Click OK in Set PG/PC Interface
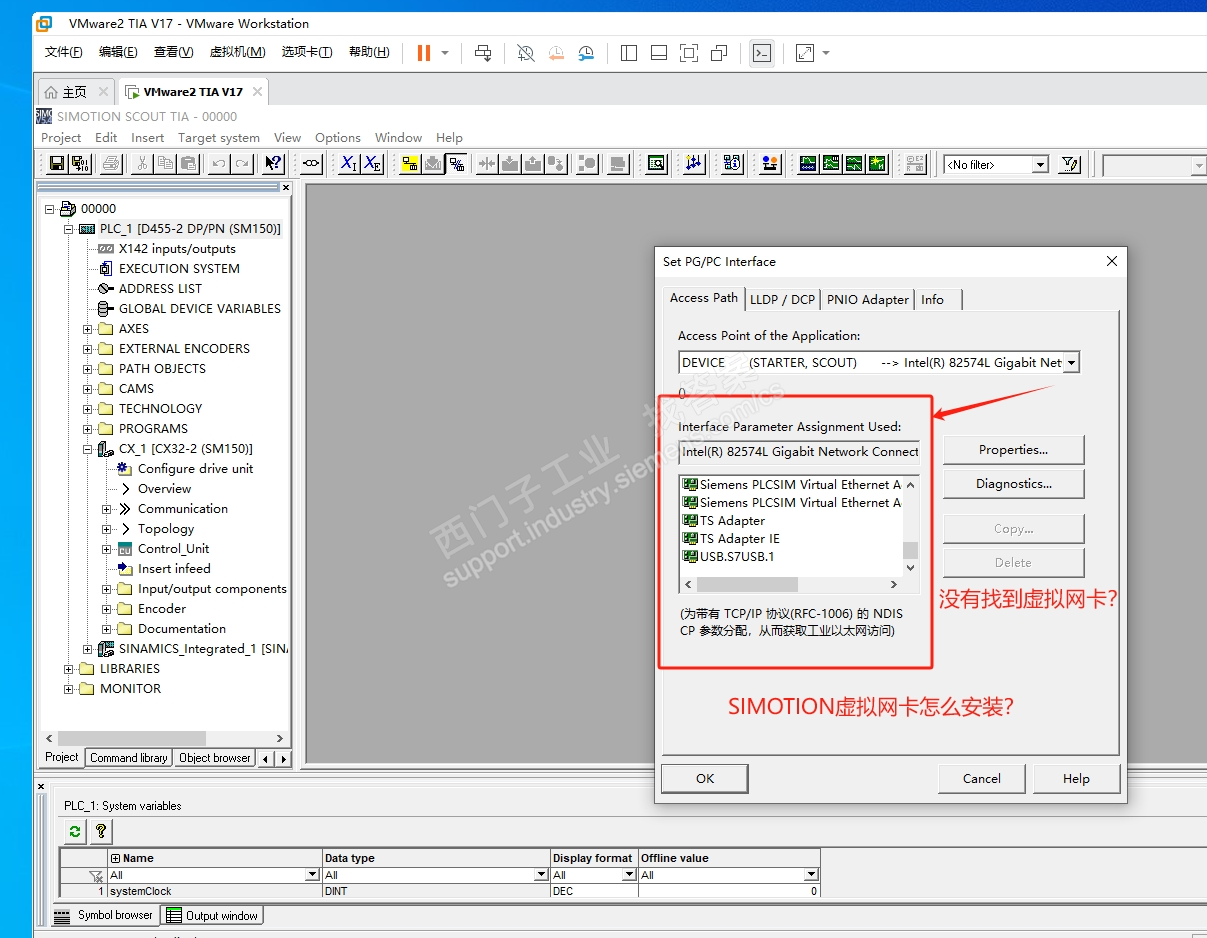The height and width of the screenshot is (938, 1207). pyautogui.click(x=705, y=779)
